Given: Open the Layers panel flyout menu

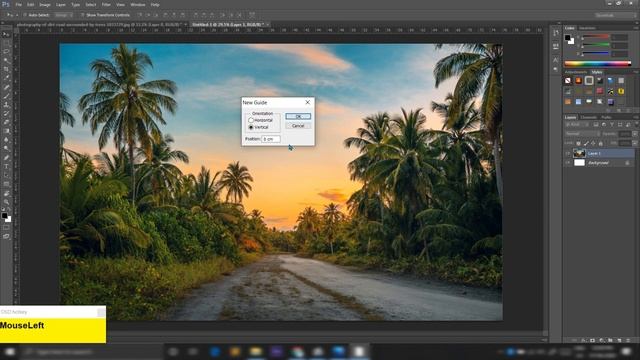Looking at the screenshot, I should coord(636,117).
